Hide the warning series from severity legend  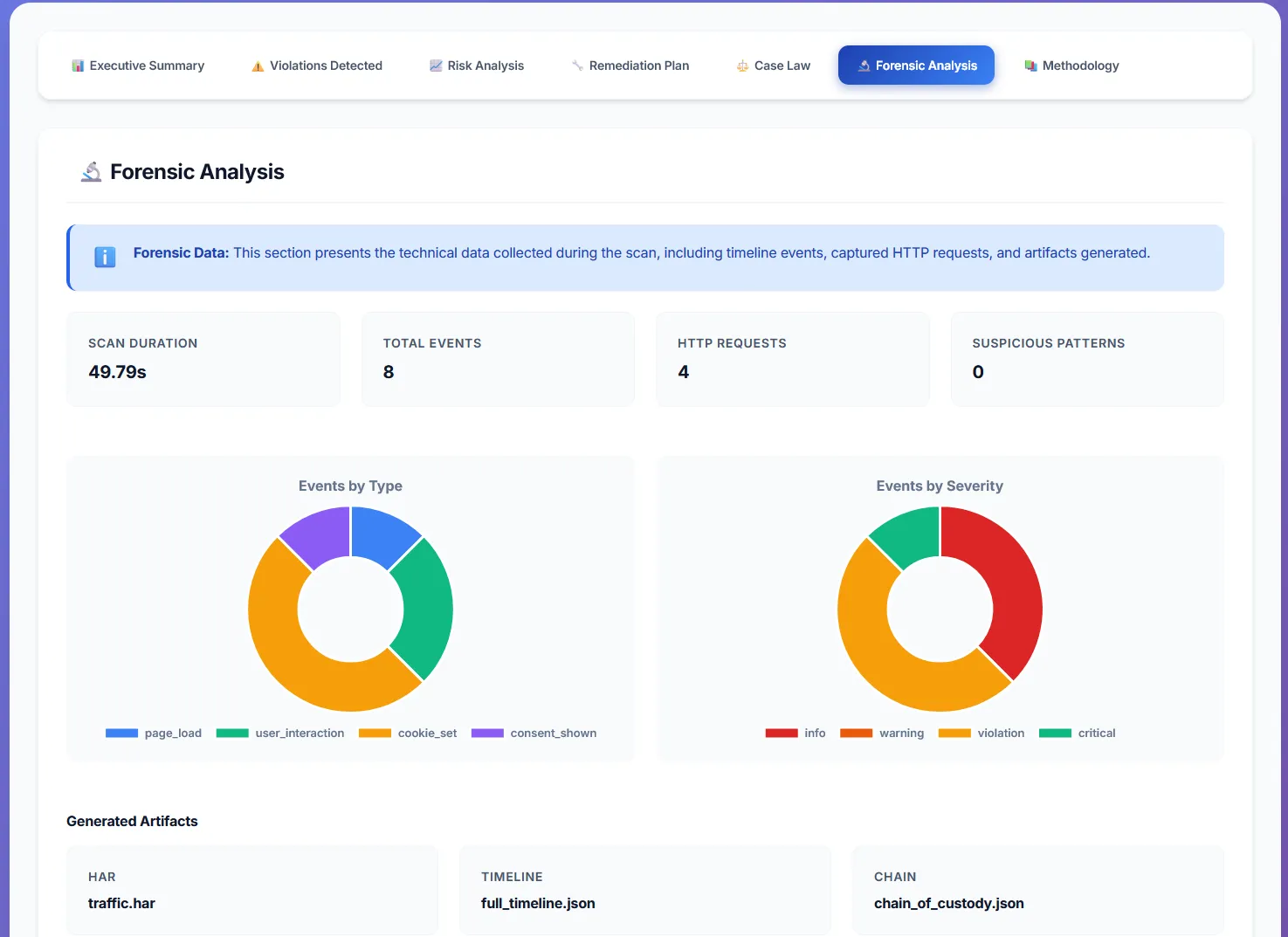click(882, 733)
